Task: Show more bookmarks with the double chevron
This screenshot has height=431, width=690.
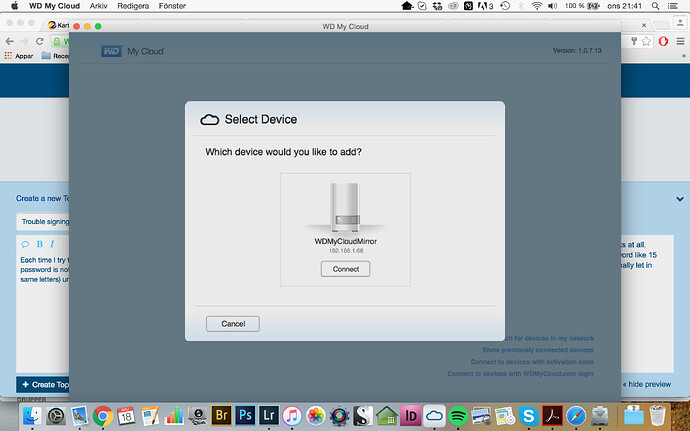Action: (x=683, y=56)
